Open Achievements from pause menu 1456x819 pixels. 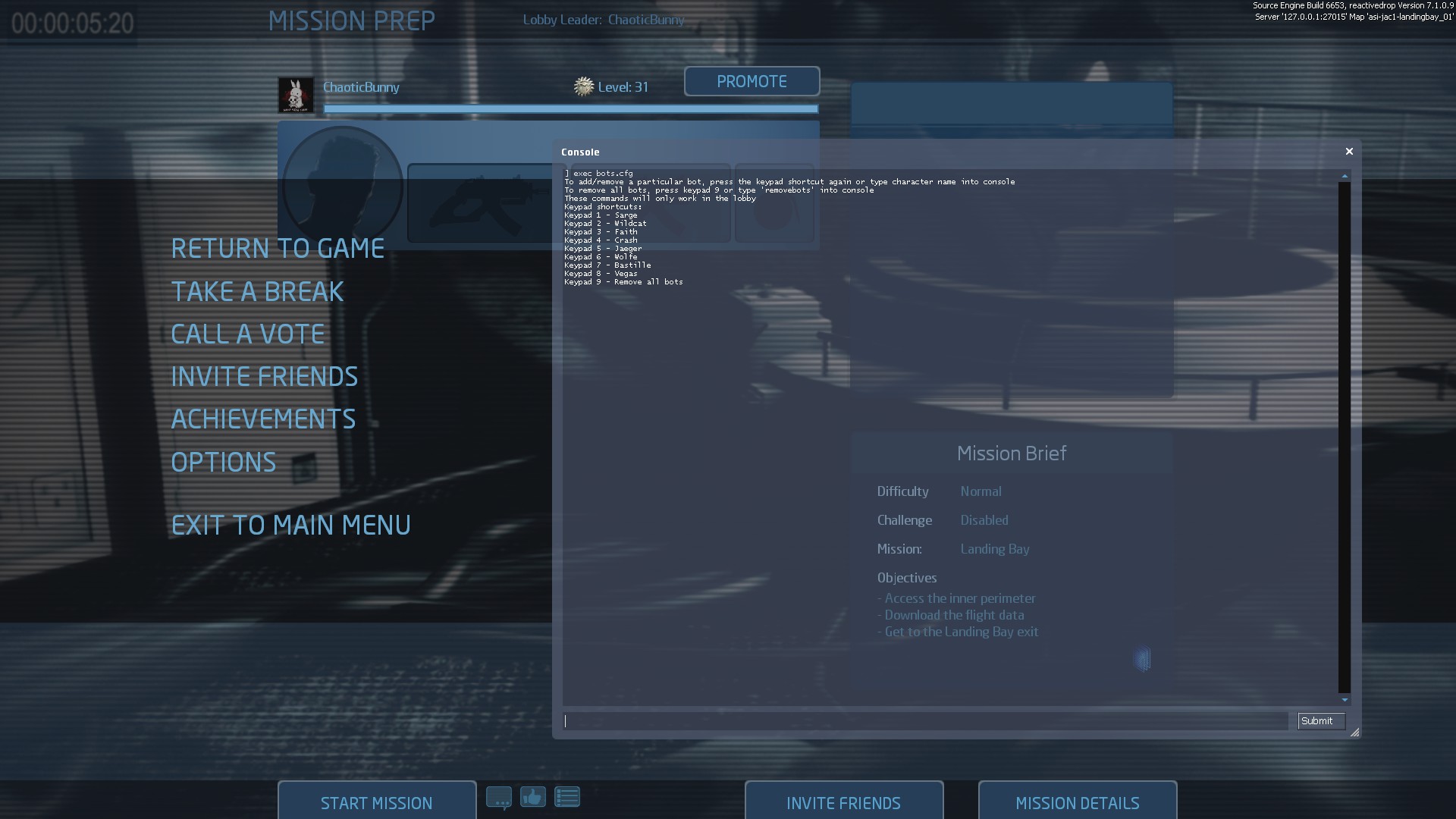coord(263,419)
